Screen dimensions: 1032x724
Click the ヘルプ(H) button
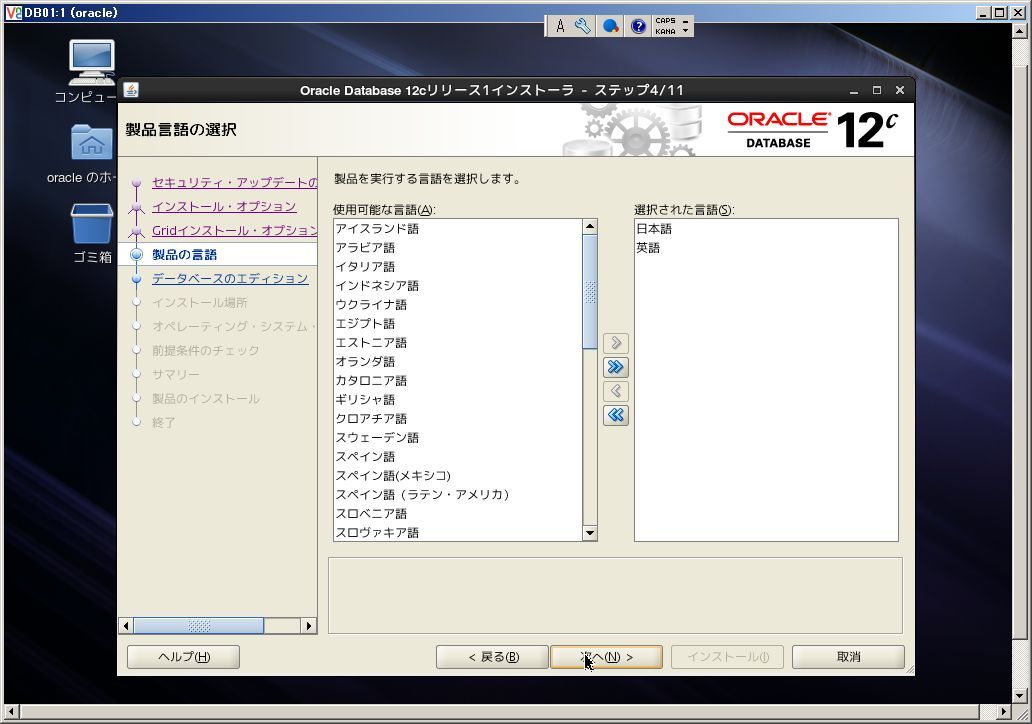(183, 657)
